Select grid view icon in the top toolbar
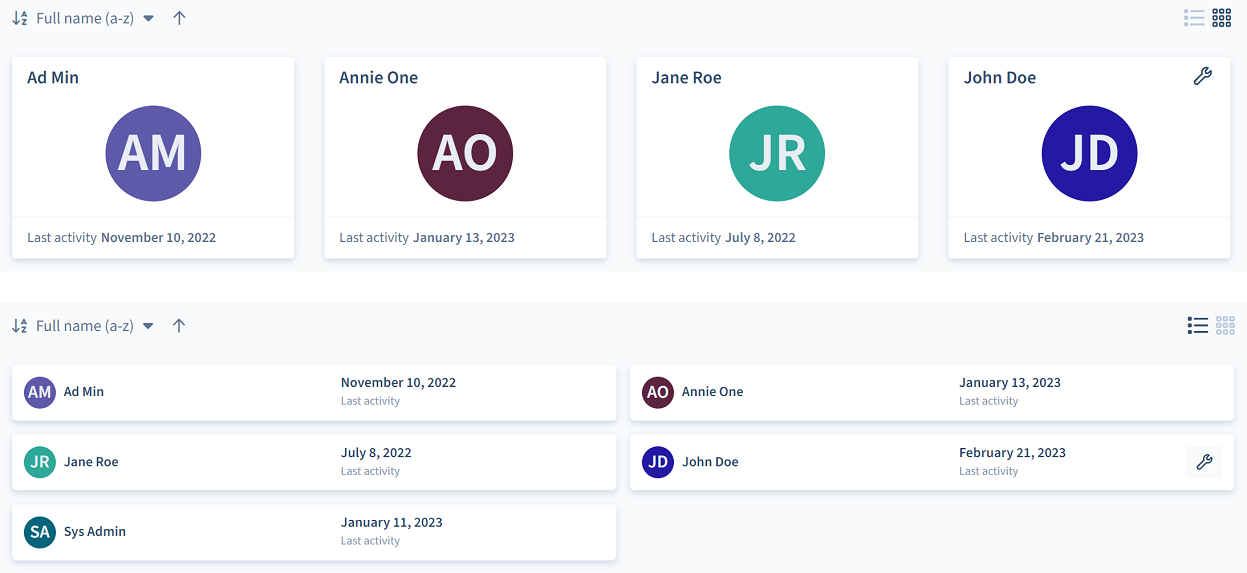 pyautogui.click(x=1222, y=17)
